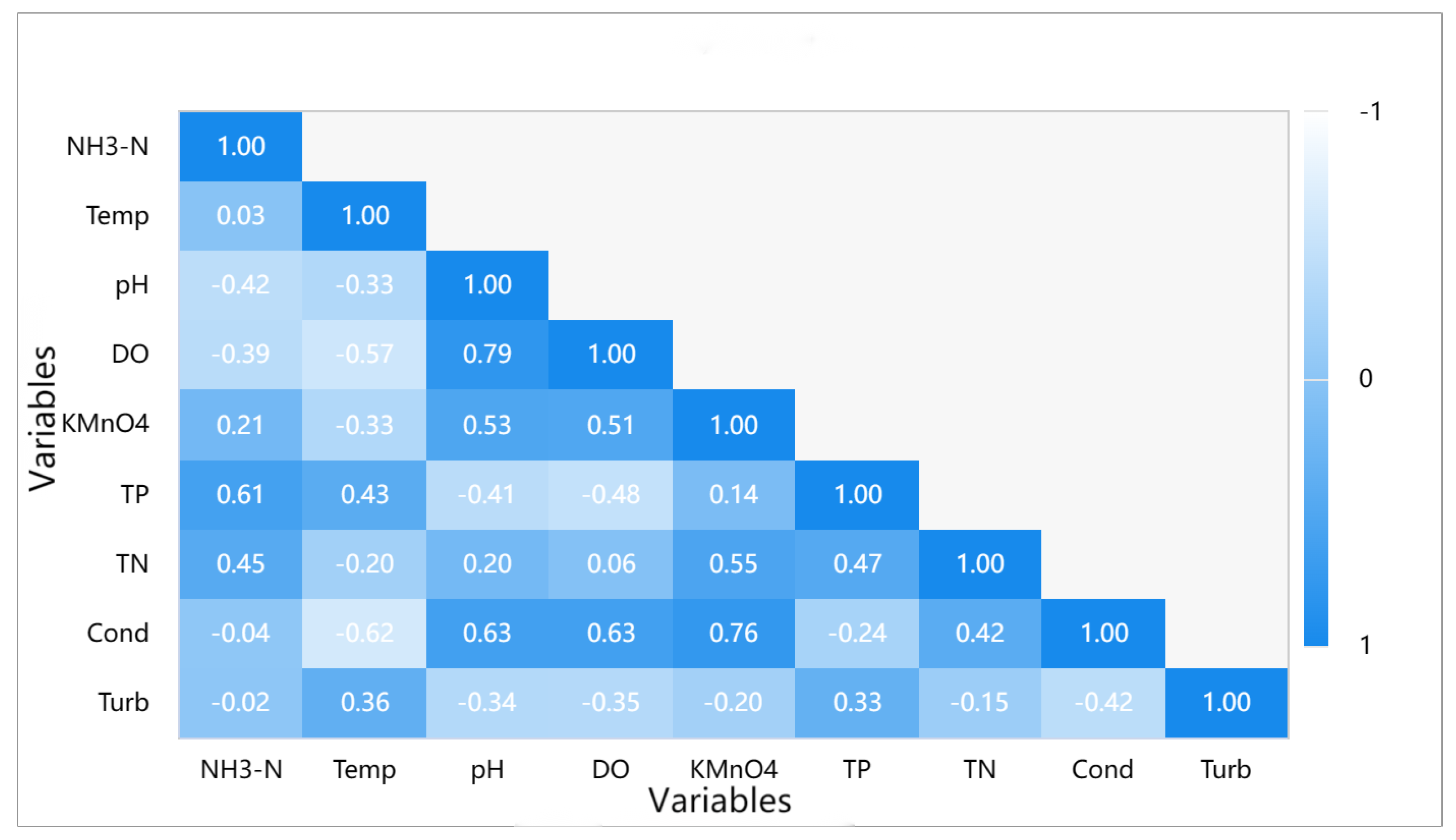Select the 0.14 cell for TP and KMnO4

pyautogui.click(x=733, y=495)
